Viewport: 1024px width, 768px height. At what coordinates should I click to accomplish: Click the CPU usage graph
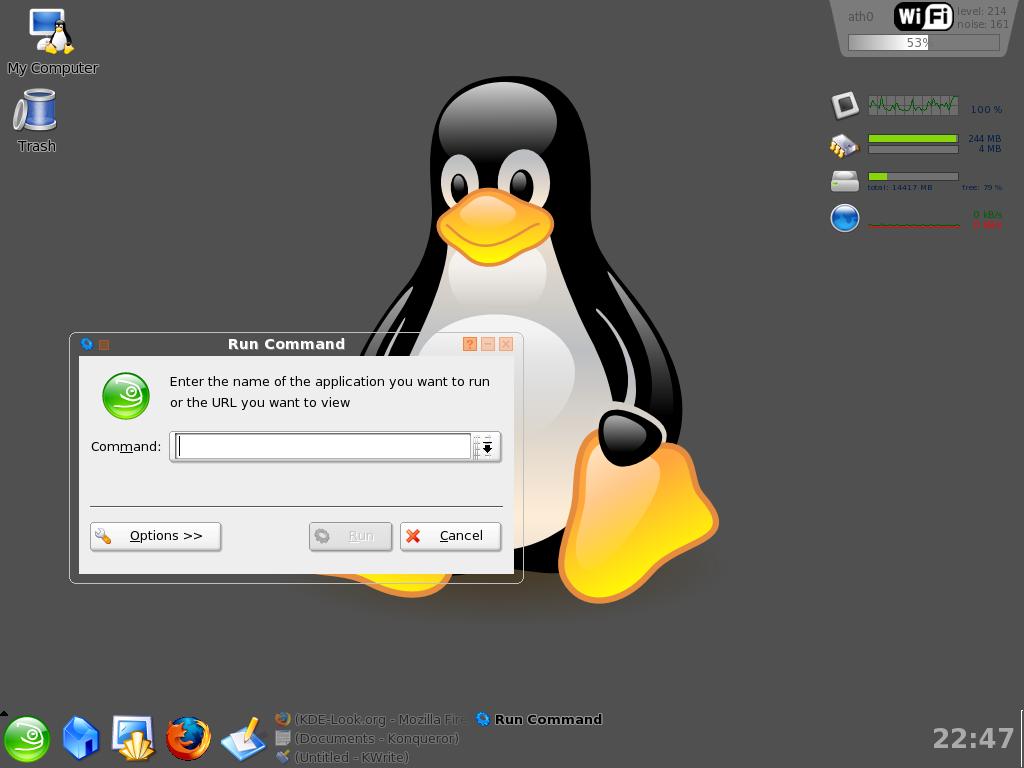[x=913, y=105]
